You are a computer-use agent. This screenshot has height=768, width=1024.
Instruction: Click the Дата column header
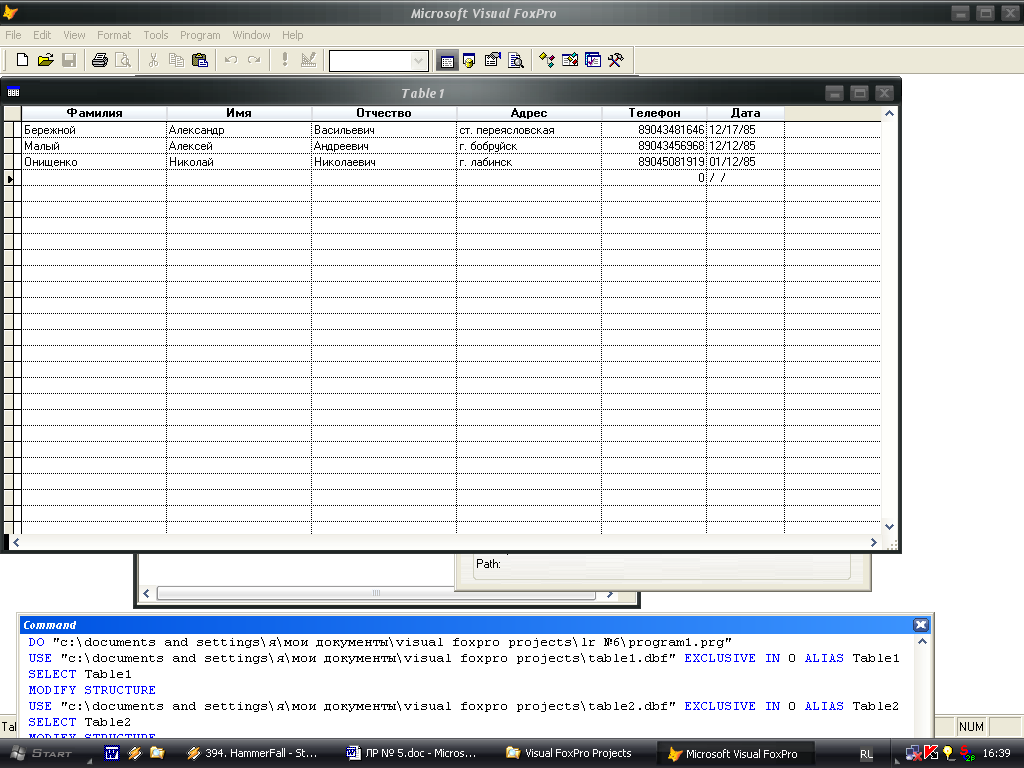pos(745,113)
